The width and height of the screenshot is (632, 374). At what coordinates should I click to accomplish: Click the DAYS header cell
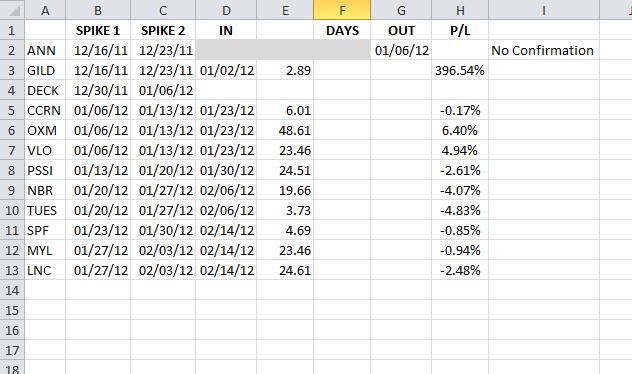342,30
